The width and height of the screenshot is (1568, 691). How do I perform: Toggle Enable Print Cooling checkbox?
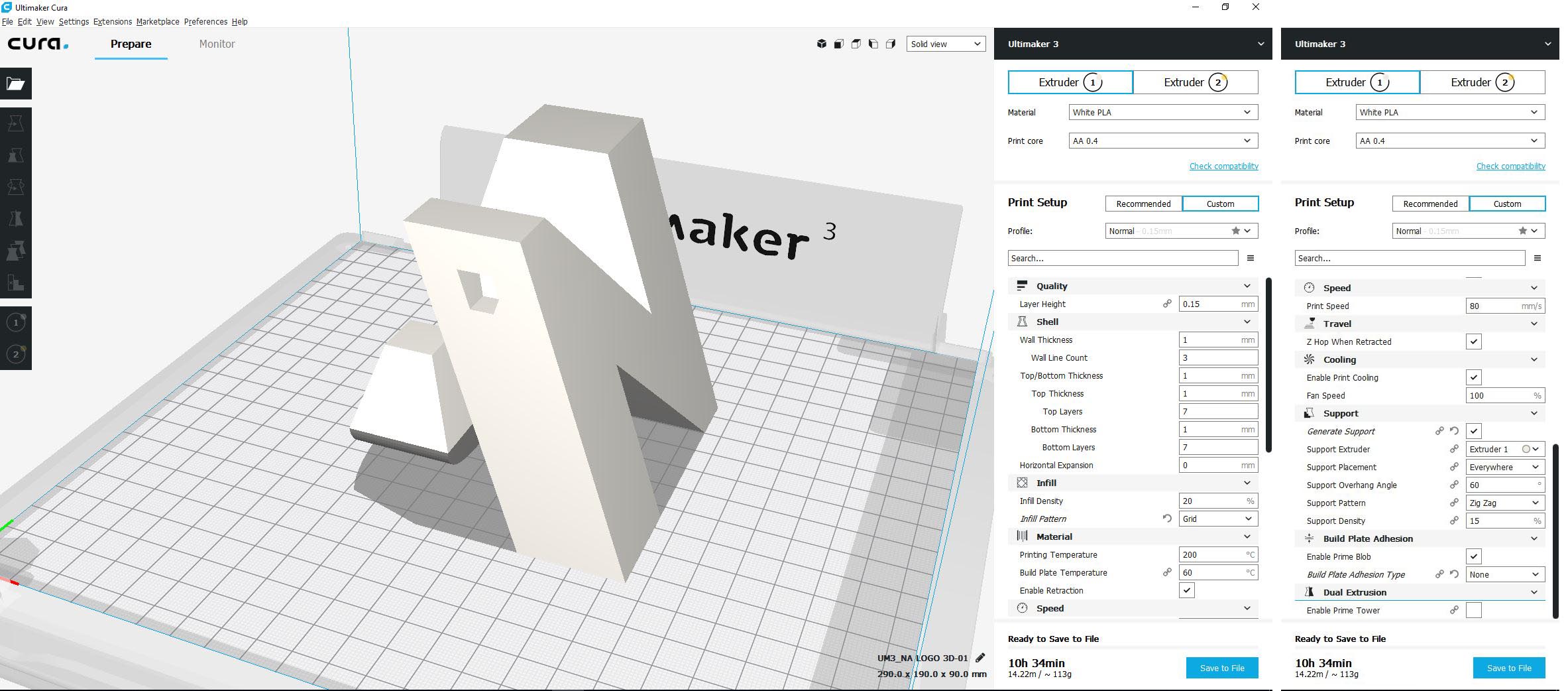click(x=1474, y=377)
